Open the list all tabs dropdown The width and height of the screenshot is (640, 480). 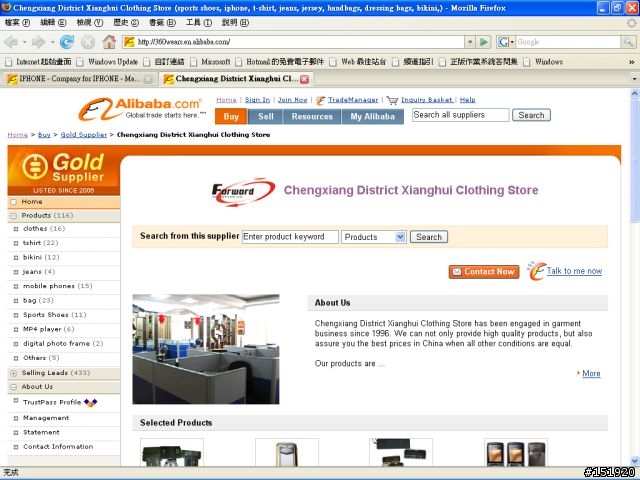pyautogui.click(x=634, y=79)
